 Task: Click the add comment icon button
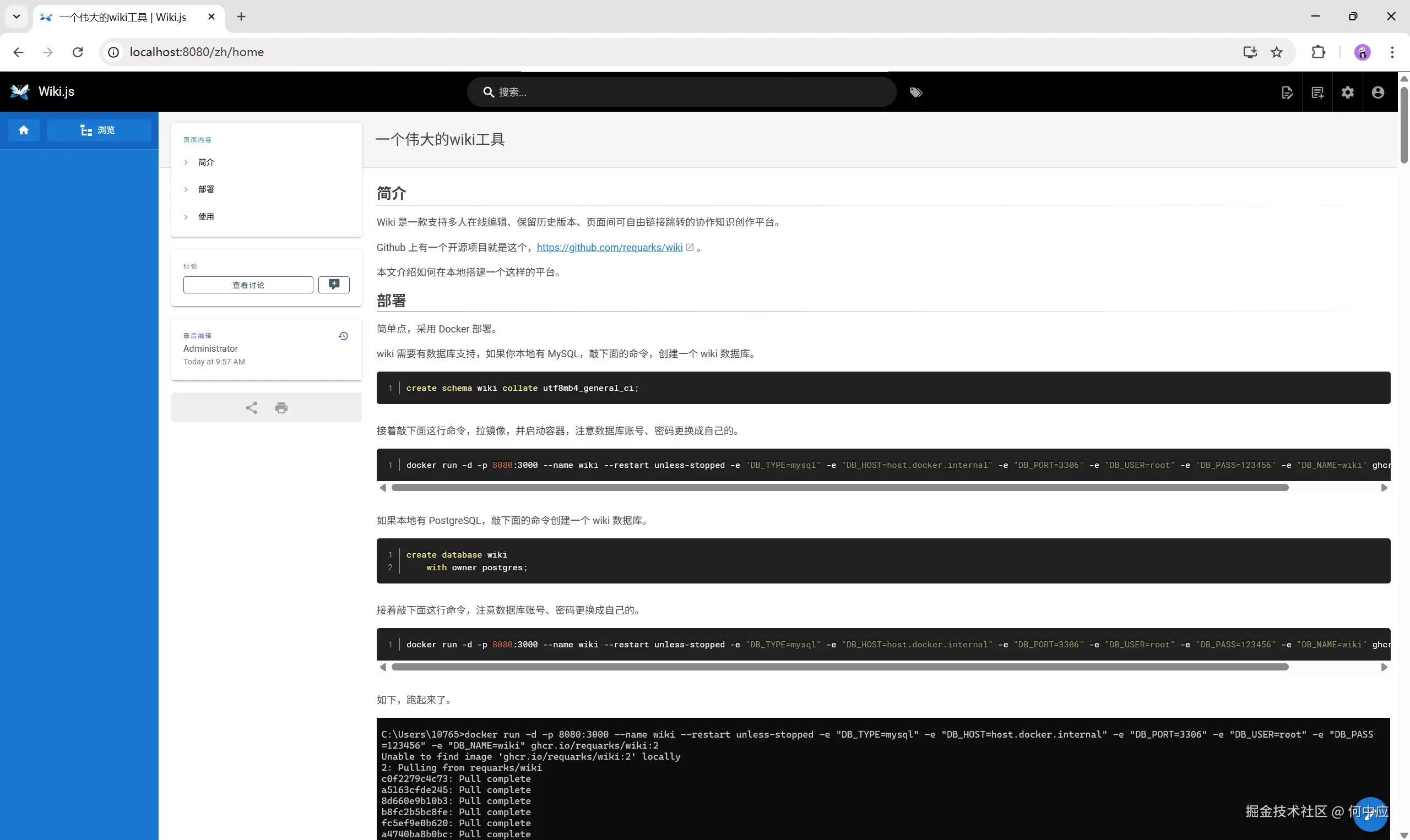334,285
